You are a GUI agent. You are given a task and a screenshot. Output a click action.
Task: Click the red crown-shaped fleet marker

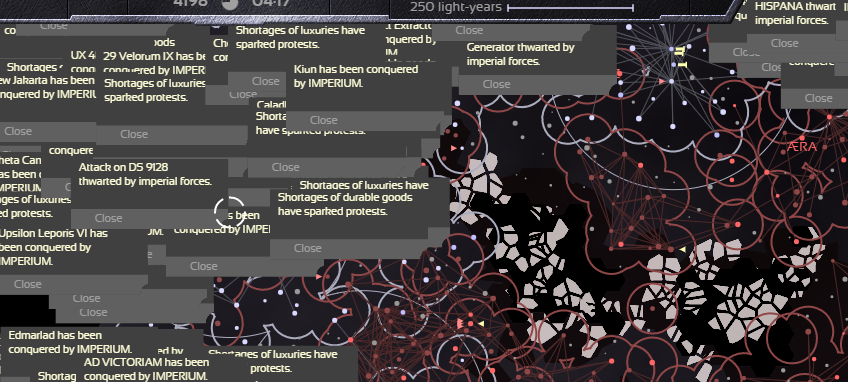461,324
